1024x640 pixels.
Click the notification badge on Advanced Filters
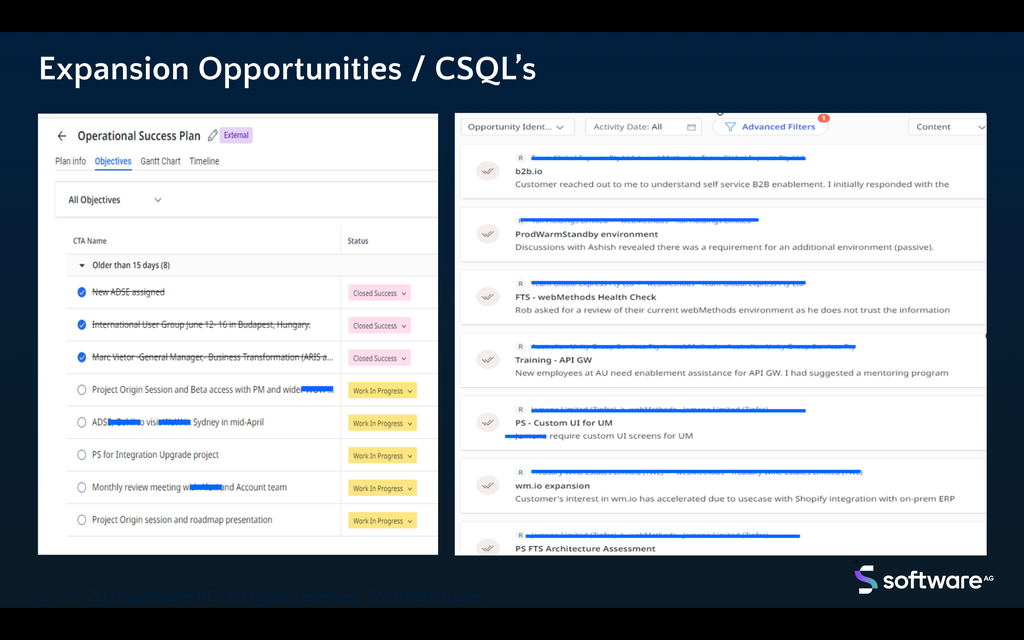click(824, 118)
